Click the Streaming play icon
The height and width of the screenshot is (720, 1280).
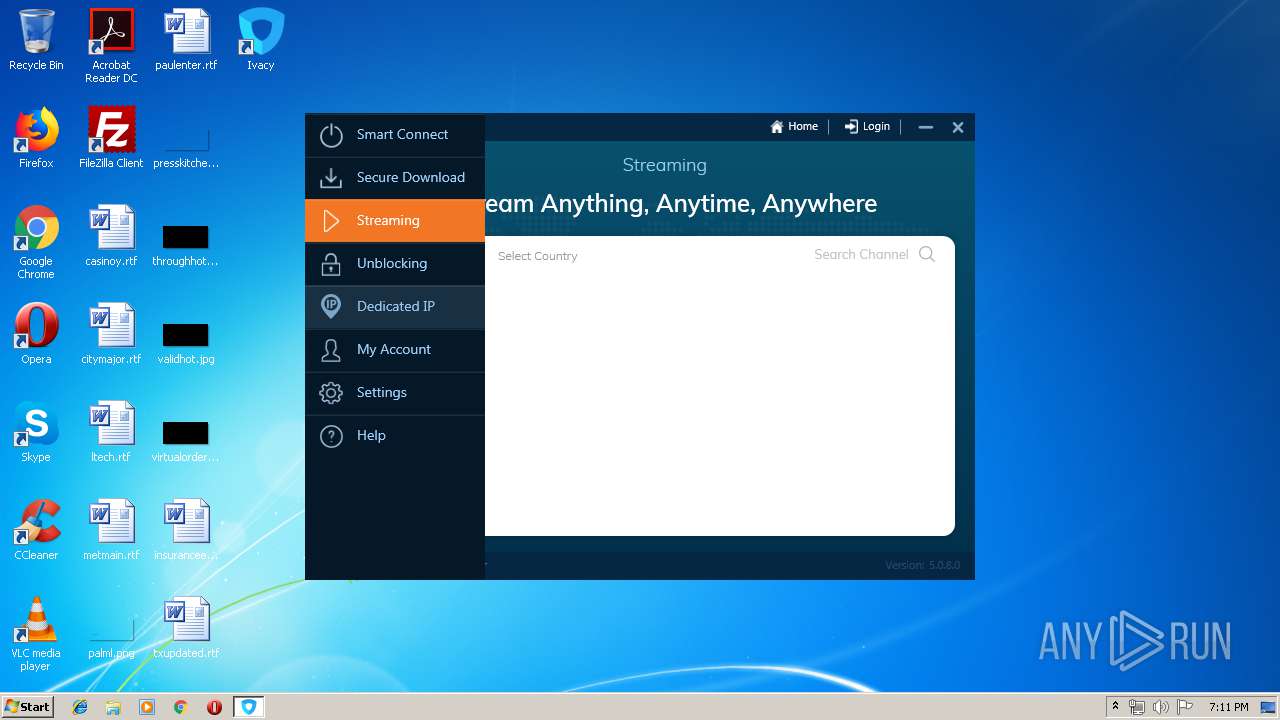click(331, 221)
